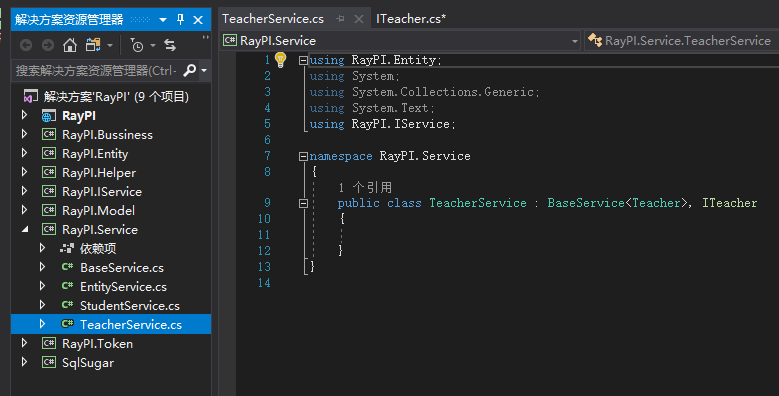Expand the RayPI.Entity project
The height and width of the screenshot is (396, 779).
pyautogui.click(x=24, y=153)
